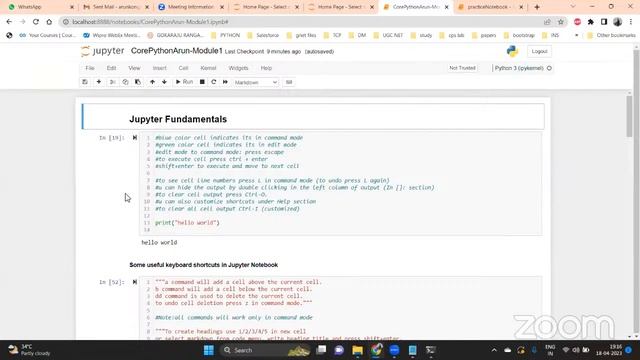Open File Explorer from the taskbar
The height and width of the screenshot is (360, 640).
tap(358, 350)
